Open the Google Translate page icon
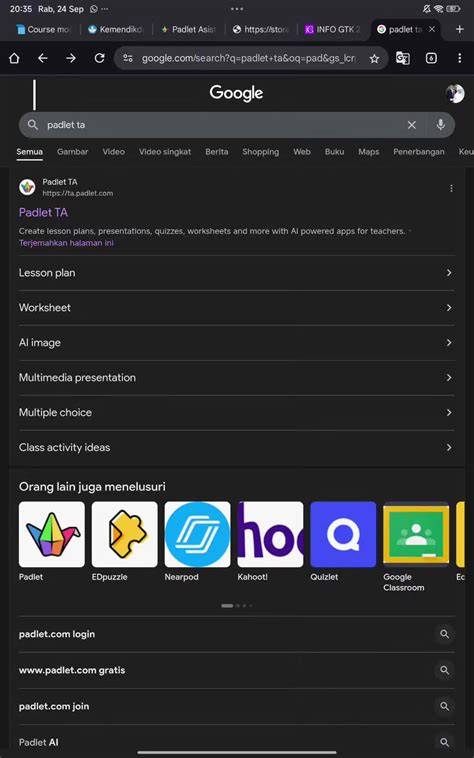Screen dimensions: 474x758 [x=402, y=58]
